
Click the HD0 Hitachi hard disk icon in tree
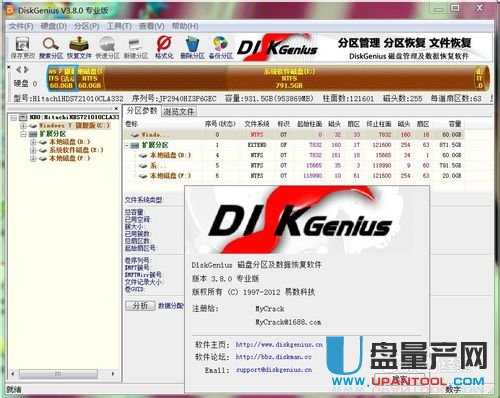pos(23,117)
